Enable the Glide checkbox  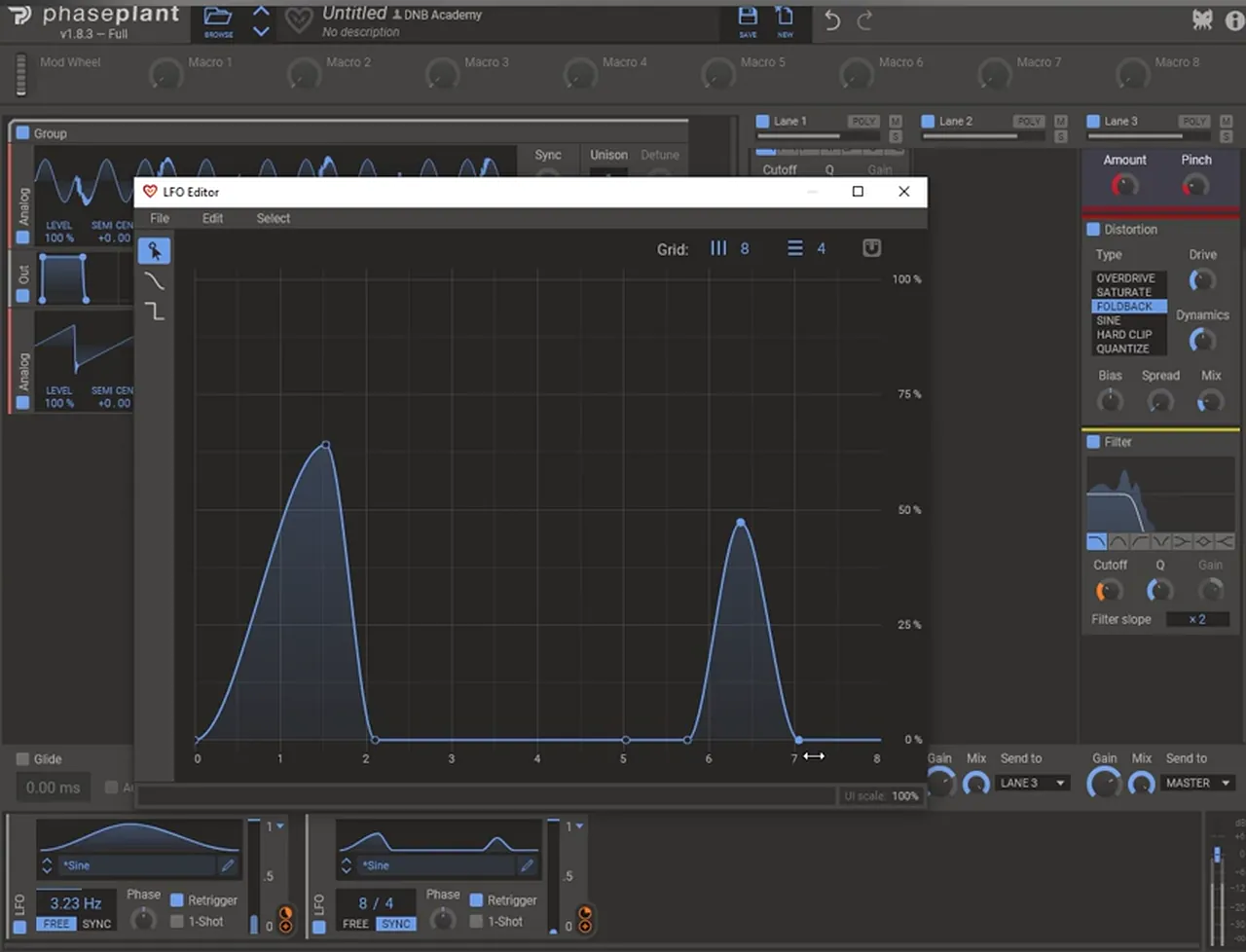click(23, 759)
